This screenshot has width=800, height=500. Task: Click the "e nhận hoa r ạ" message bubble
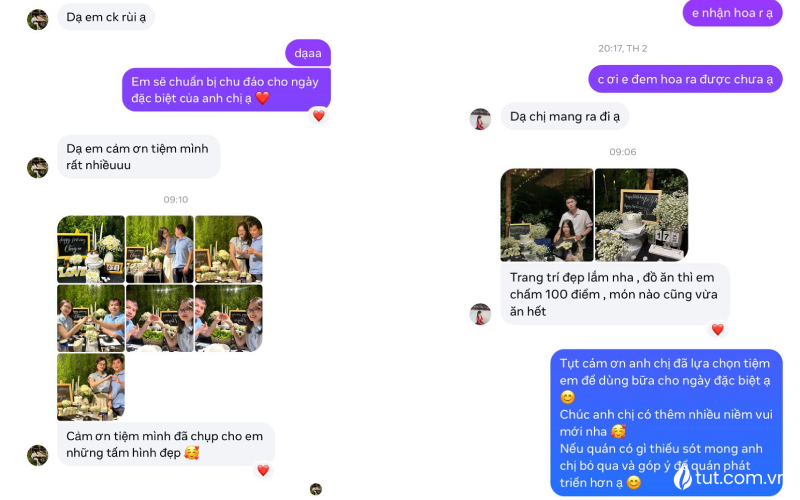(x=732, y=13)
